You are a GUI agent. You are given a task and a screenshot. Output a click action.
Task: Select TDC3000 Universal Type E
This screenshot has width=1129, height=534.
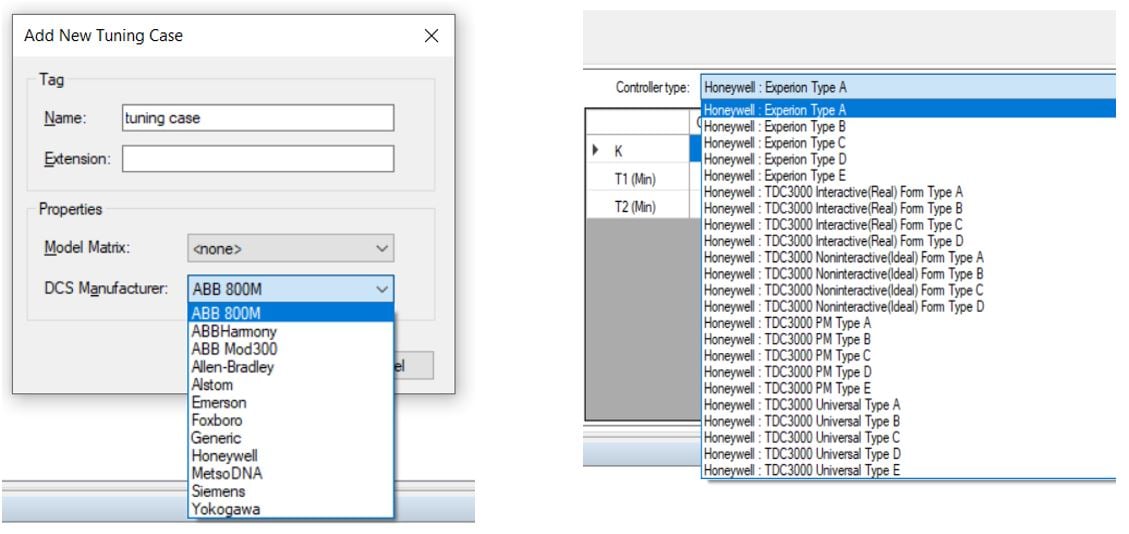point(802,469)
